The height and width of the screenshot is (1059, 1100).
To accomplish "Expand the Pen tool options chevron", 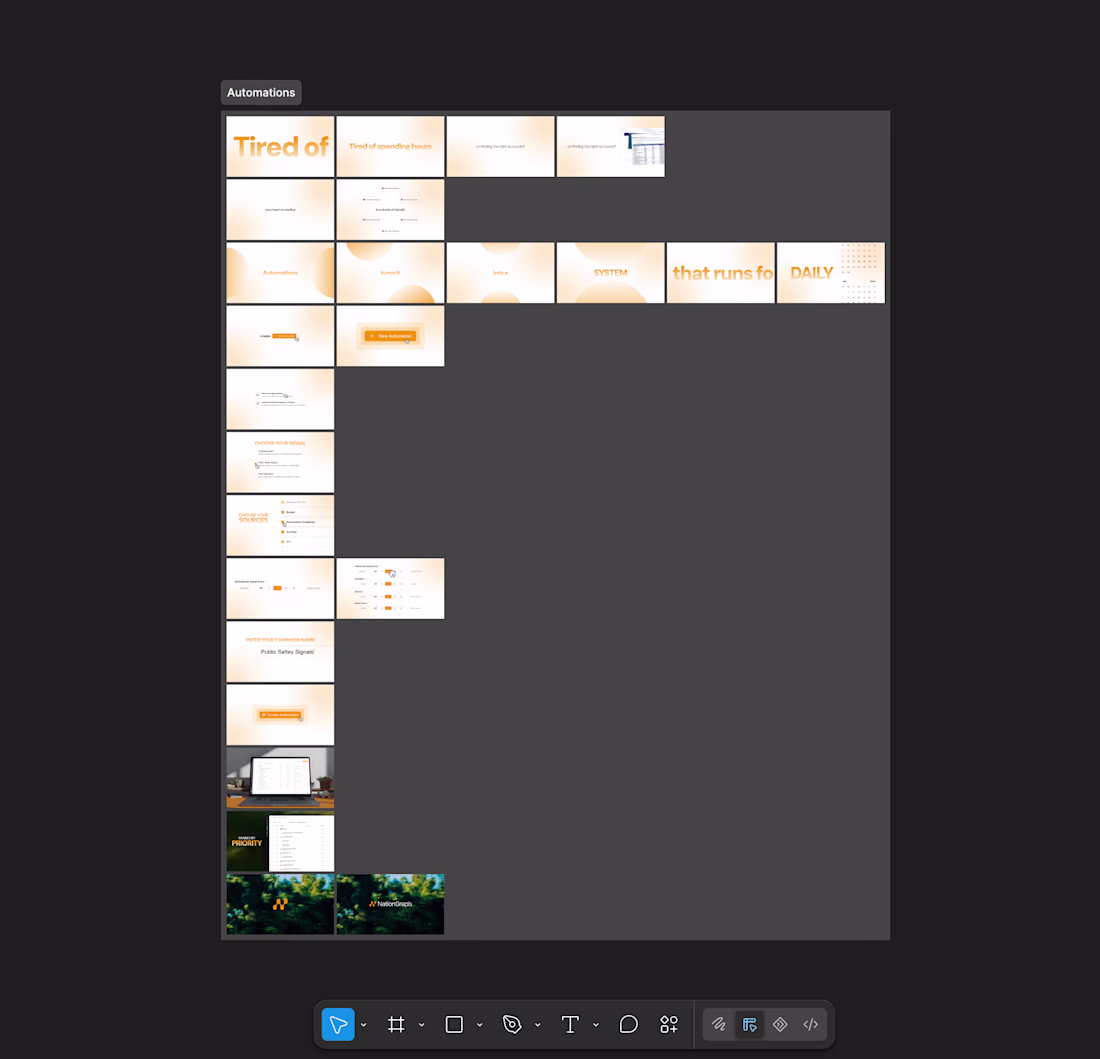I will click(x=537, y=1025).
